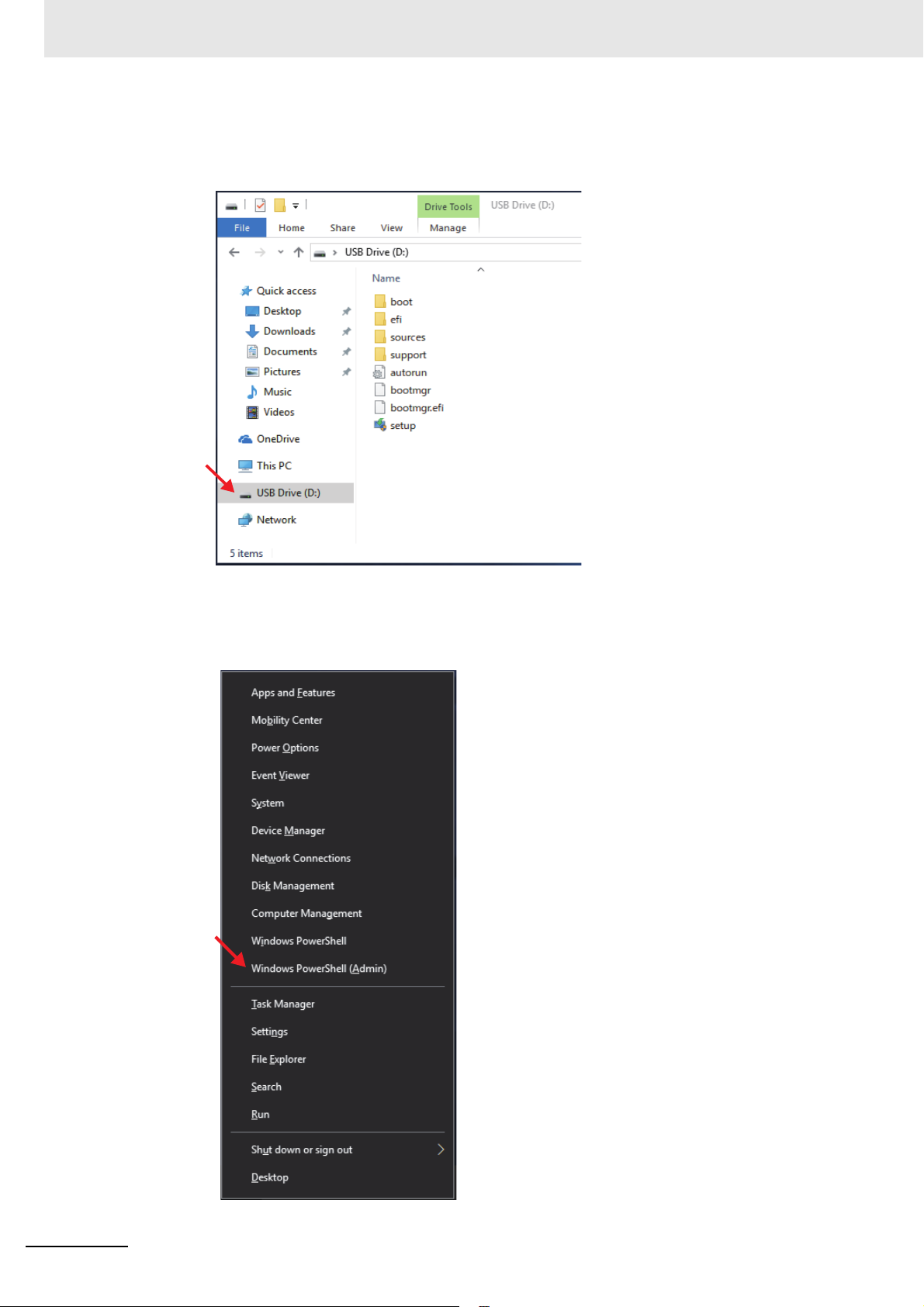Click the USB Drive (D:) address bar
Viewport: 924px width, 1307px height.
pos(446,252)
